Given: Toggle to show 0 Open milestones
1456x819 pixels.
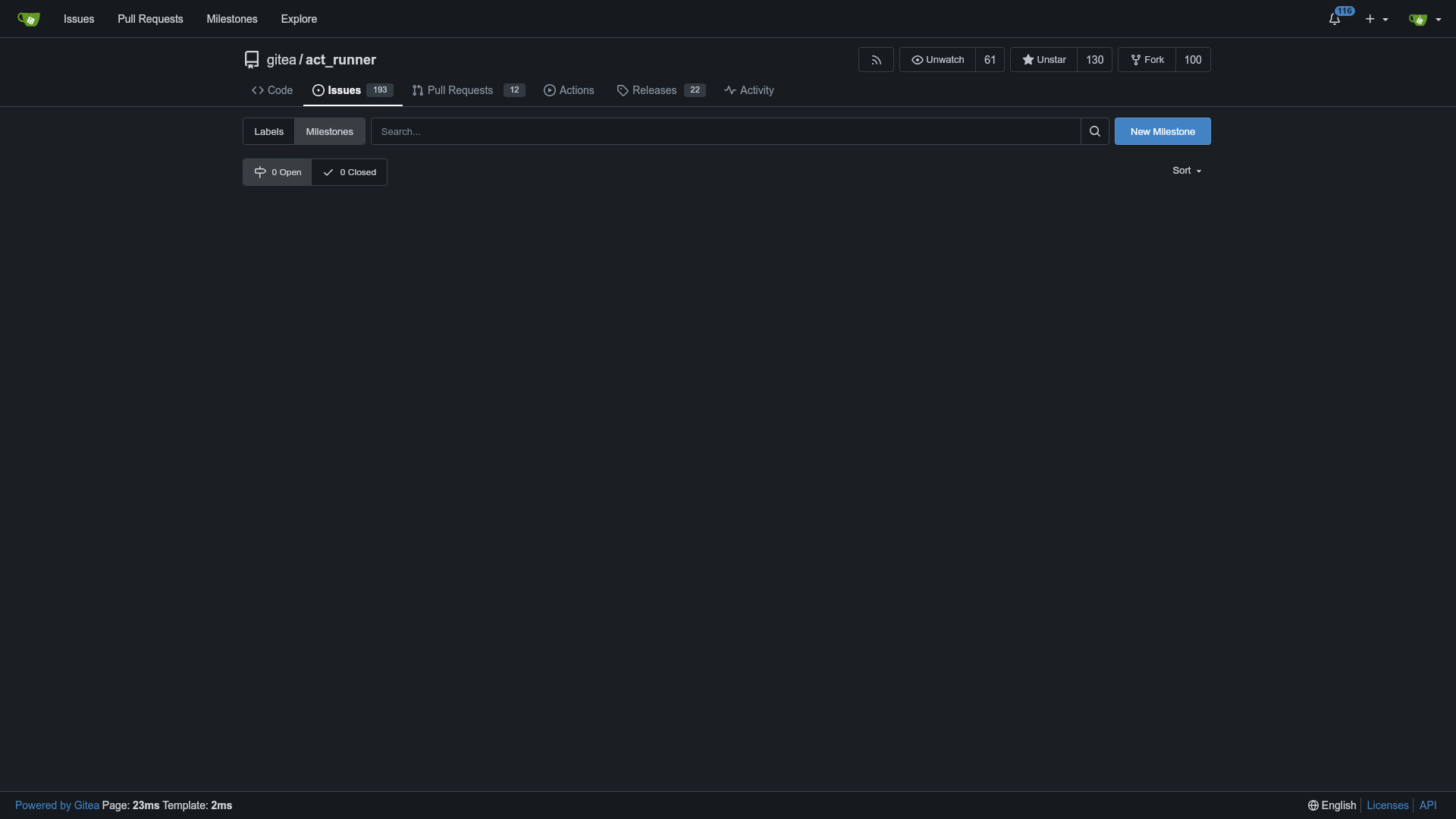Looking at the screenshot, I should (x=278, y=172).
